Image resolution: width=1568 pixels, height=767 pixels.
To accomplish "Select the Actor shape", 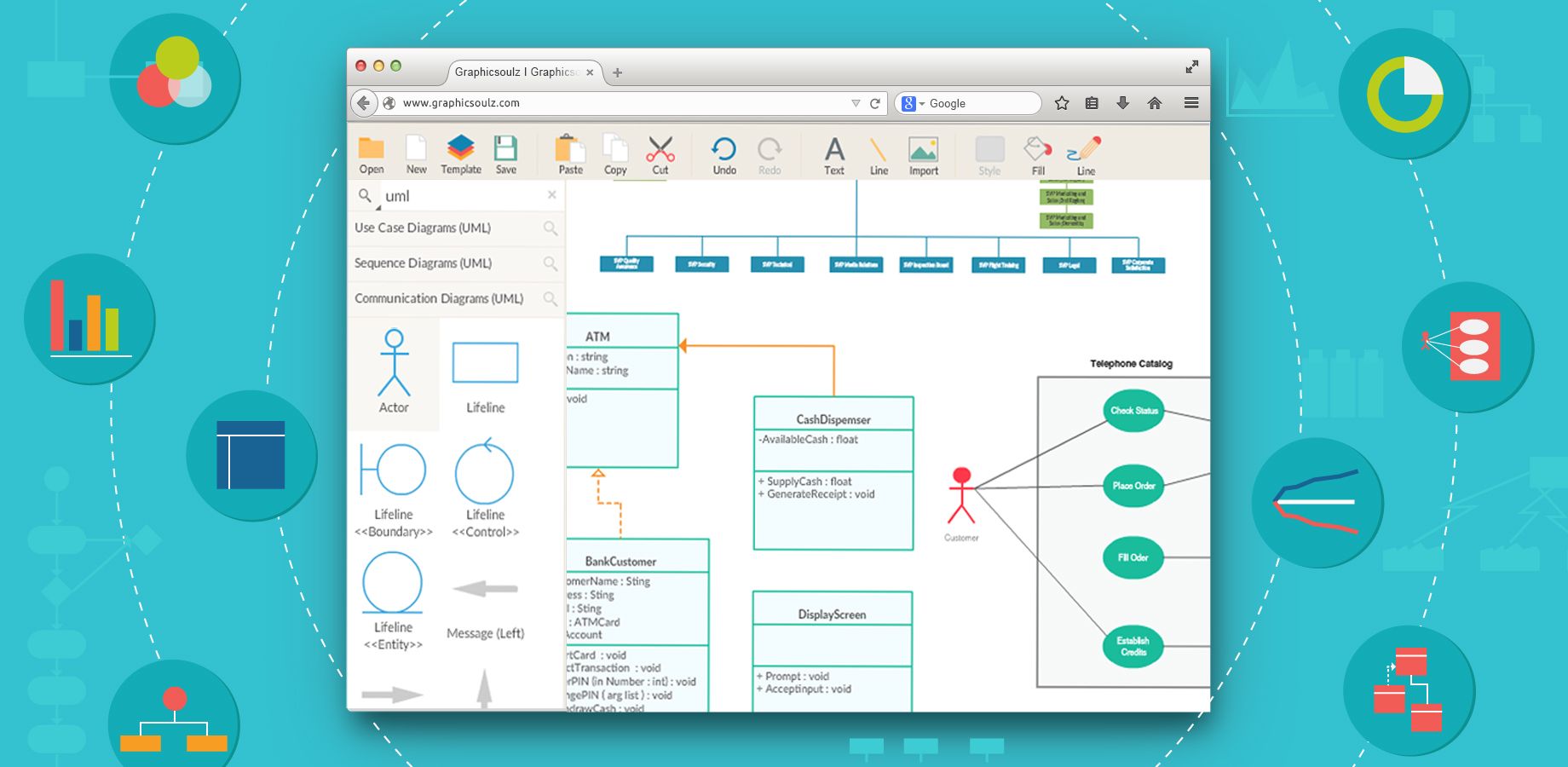I will (394, 363).
